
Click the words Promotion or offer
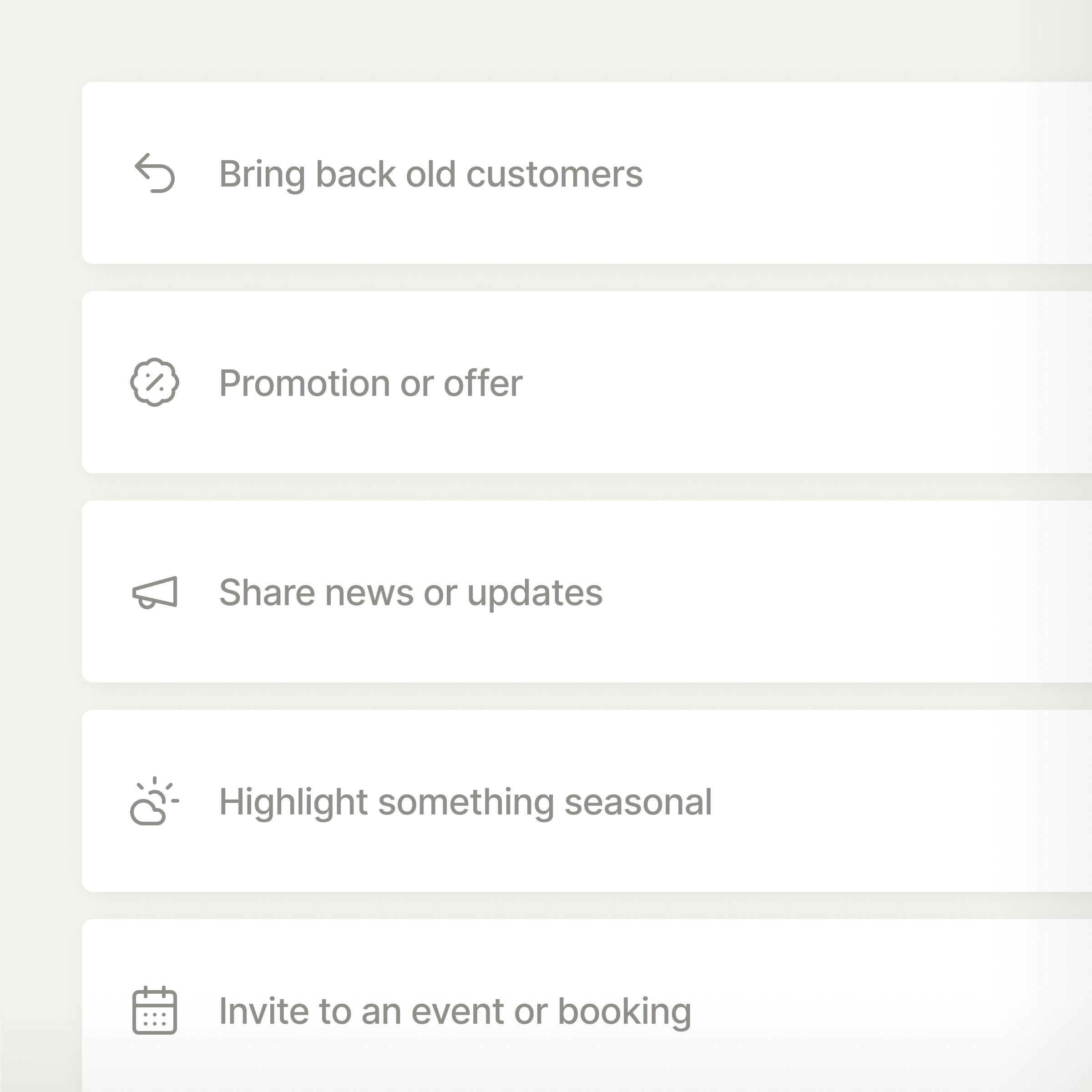371,383
